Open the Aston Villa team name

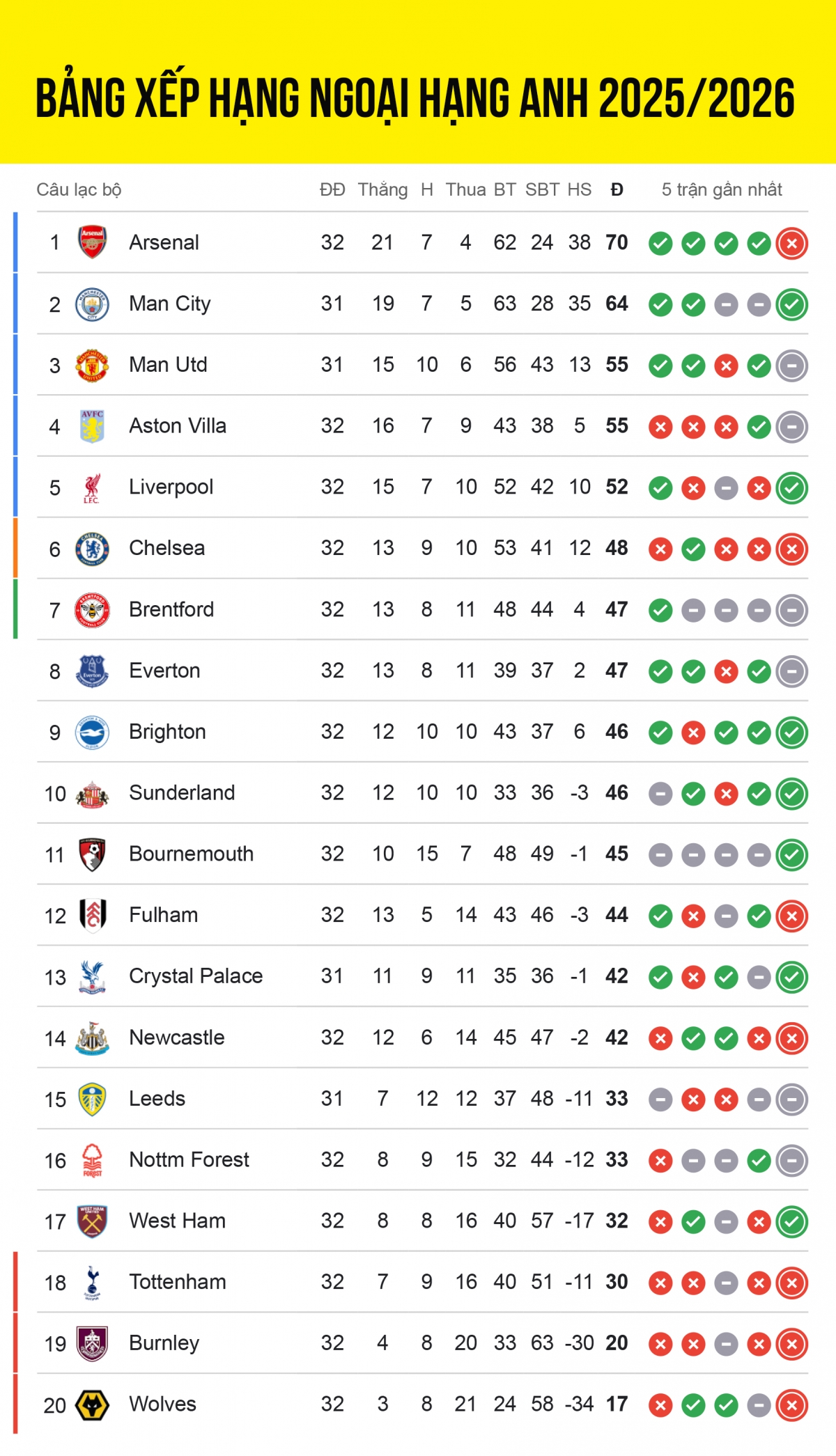coord(178,425)
